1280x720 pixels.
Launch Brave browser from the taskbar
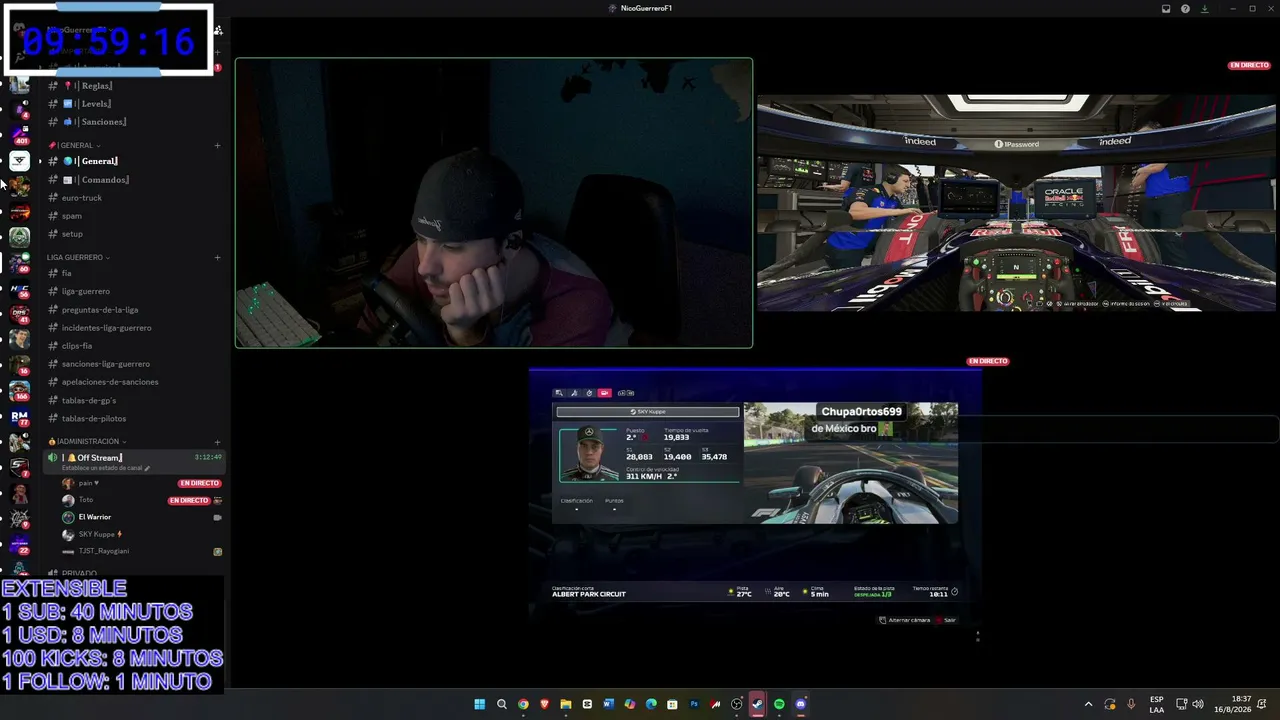(x=544, y=704)
